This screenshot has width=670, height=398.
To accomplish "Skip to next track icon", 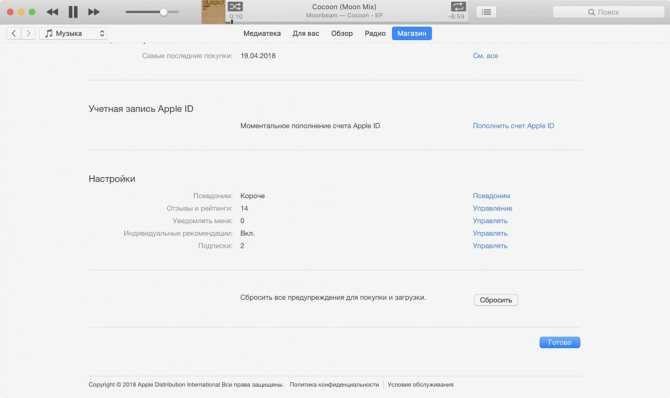I will 94,12.
